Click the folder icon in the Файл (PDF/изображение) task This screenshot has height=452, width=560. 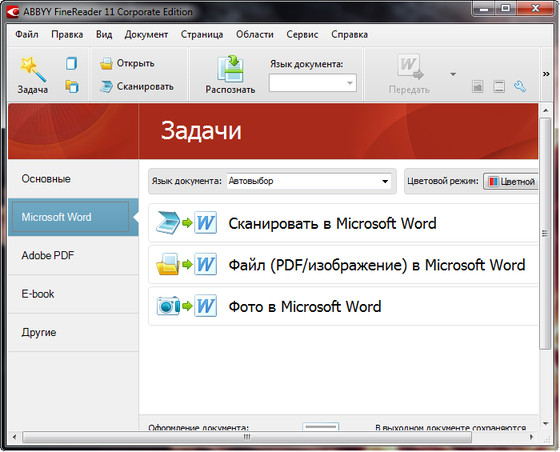pyautogui.click(x=168, y=265)
